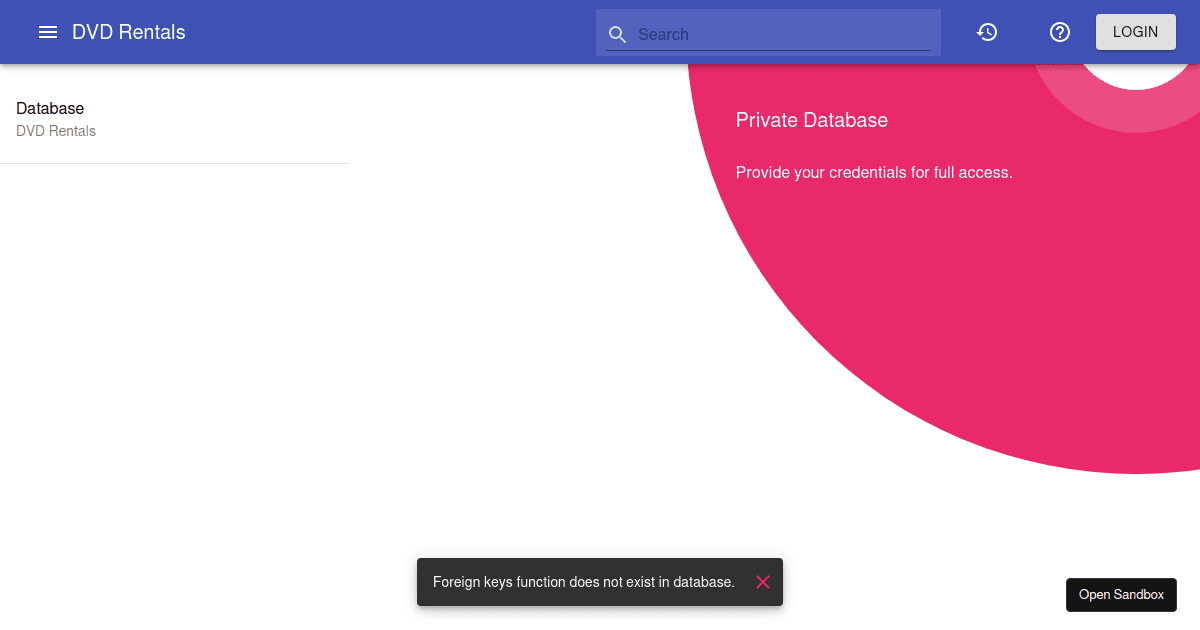Click the hamburger icon beside the app title
Image resolution: width=1200 pixels, height=630 pixels.
[x=48, y=31]
